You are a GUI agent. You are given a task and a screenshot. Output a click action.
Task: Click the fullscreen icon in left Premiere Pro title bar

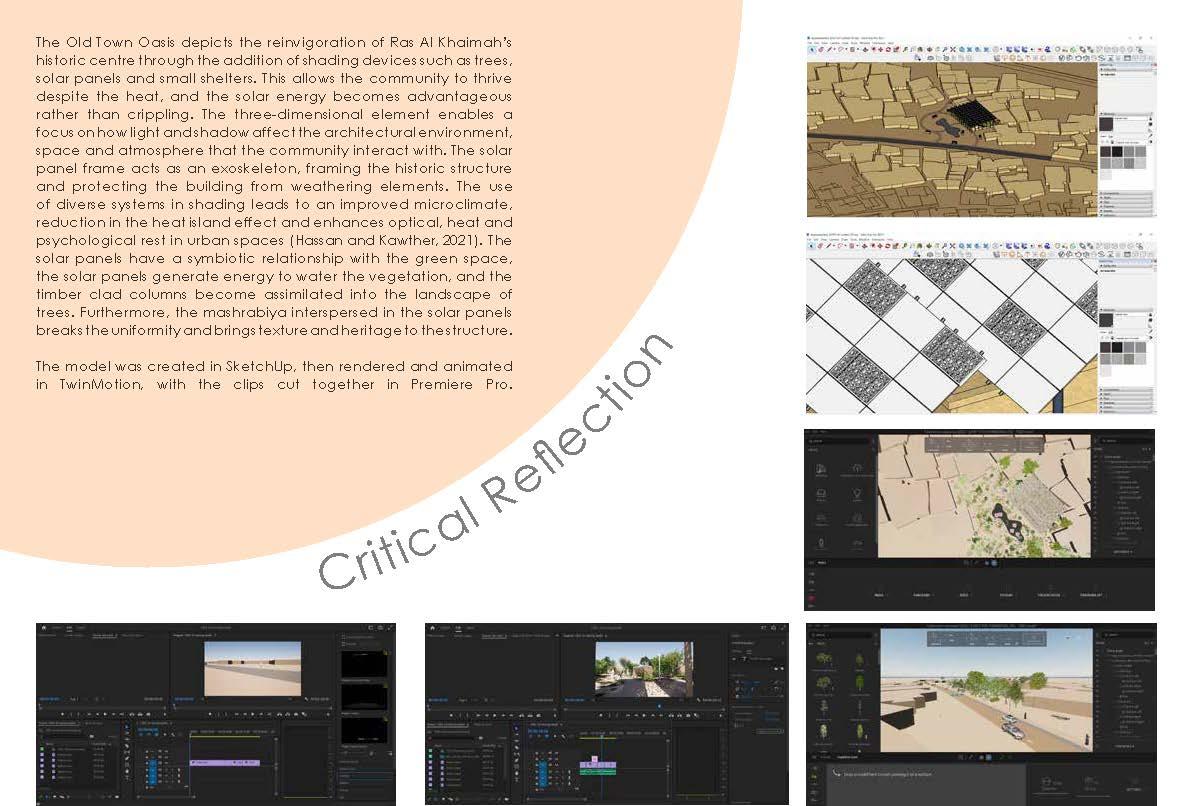[x=390, y=627]
